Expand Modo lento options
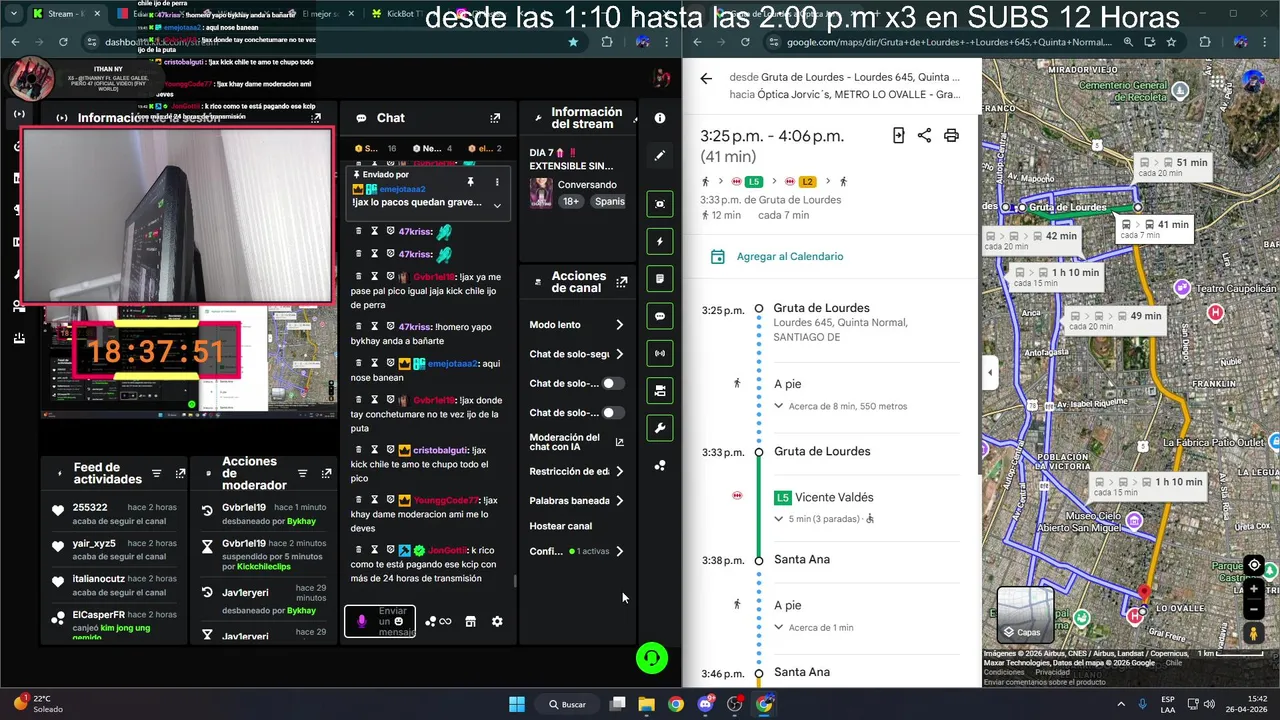1280x720 pixels. 619,325
